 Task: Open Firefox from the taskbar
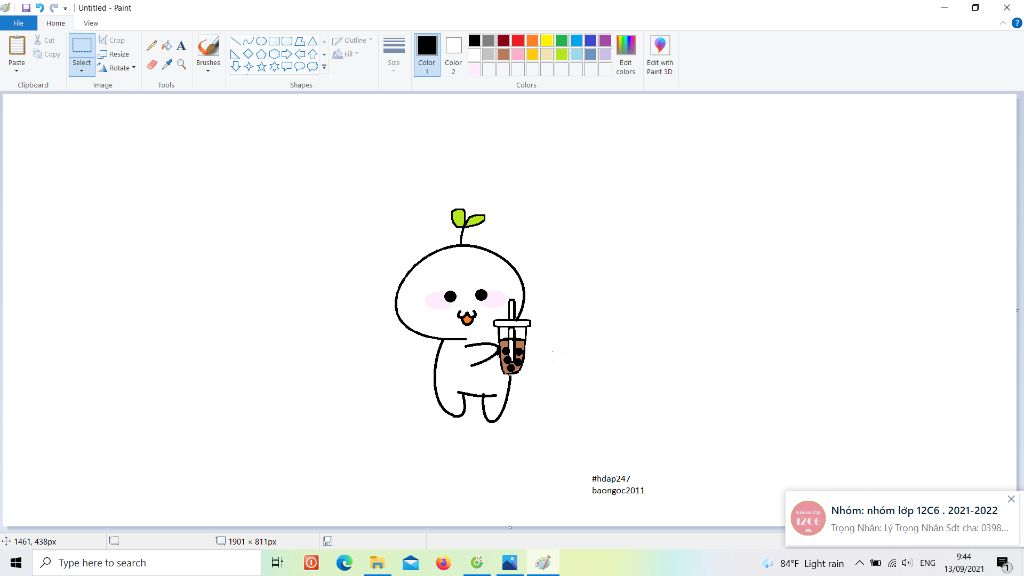(x=443, y=562)
